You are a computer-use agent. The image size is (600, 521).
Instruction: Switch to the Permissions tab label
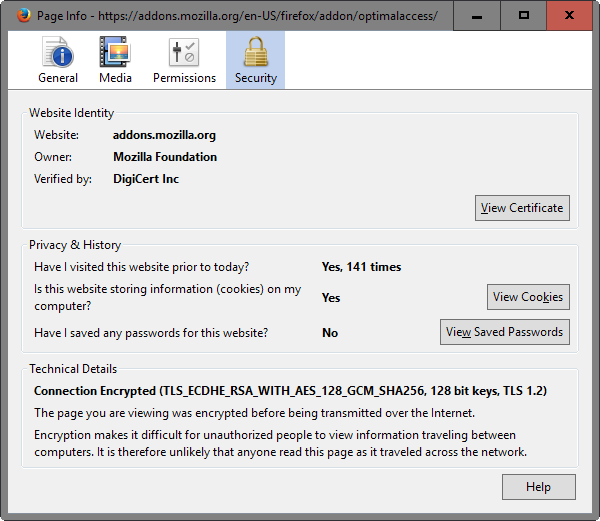184,78
